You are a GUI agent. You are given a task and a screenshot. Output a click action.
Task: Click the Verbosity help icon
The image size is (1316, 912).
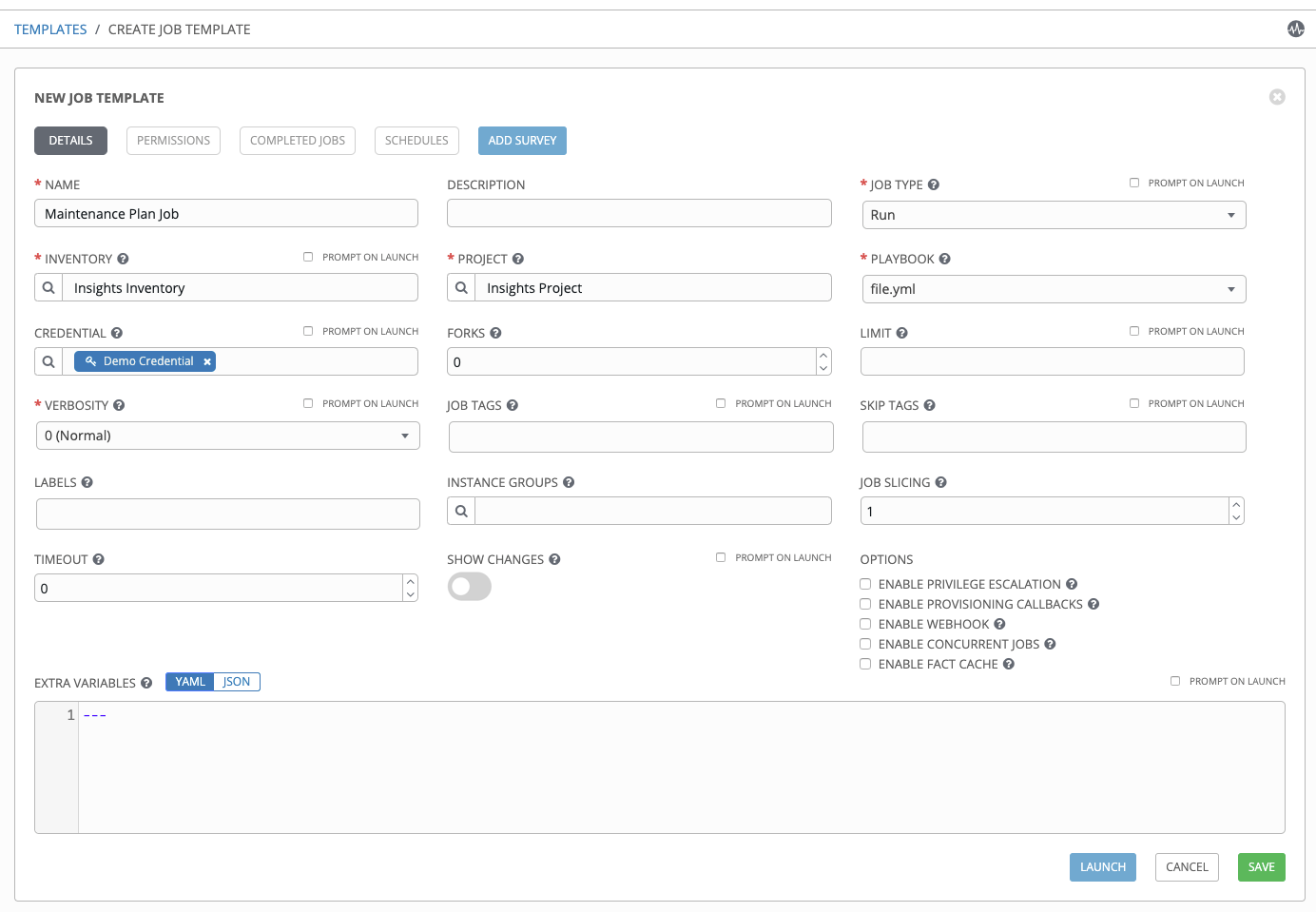tap(119, 405)
